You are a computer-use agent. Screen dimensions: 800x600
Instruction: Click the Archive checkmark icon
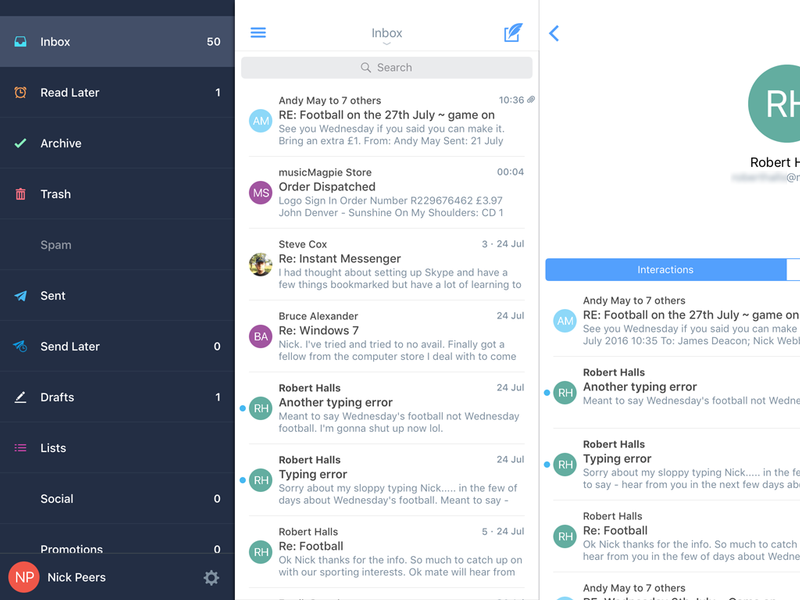22,143
